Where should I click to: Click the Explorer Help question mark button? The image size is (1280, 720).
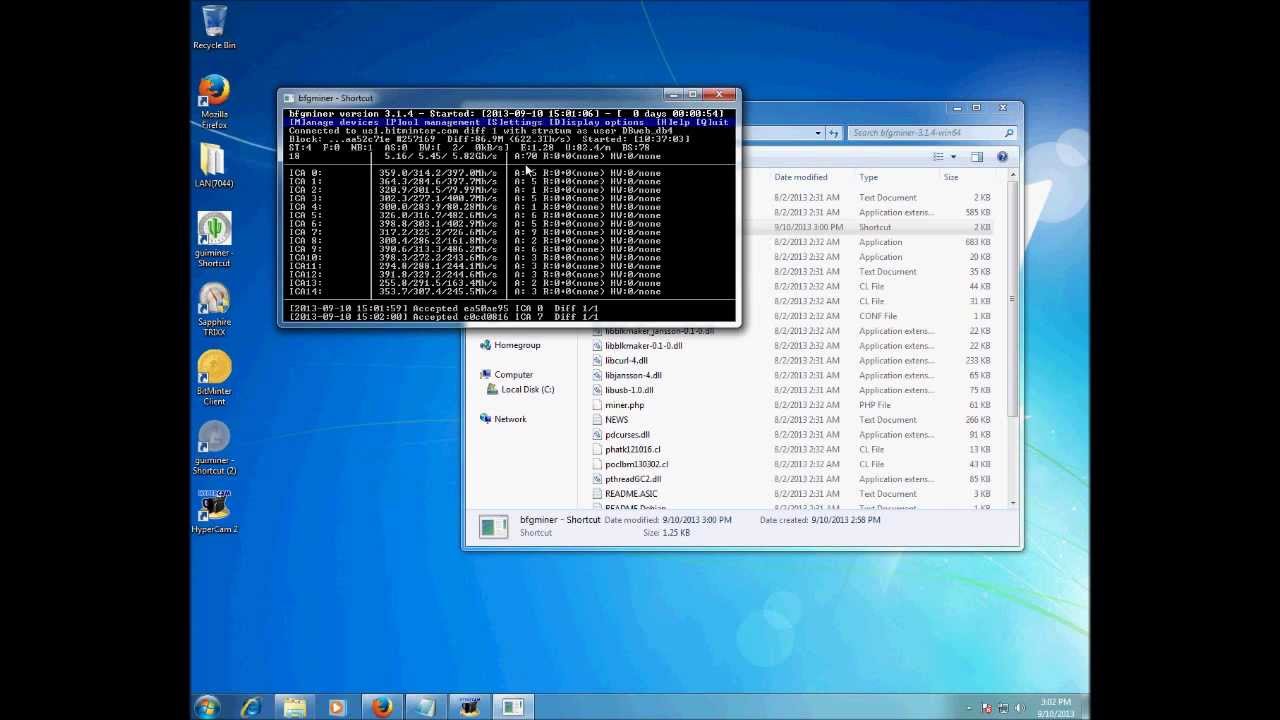coord(1002,157)
